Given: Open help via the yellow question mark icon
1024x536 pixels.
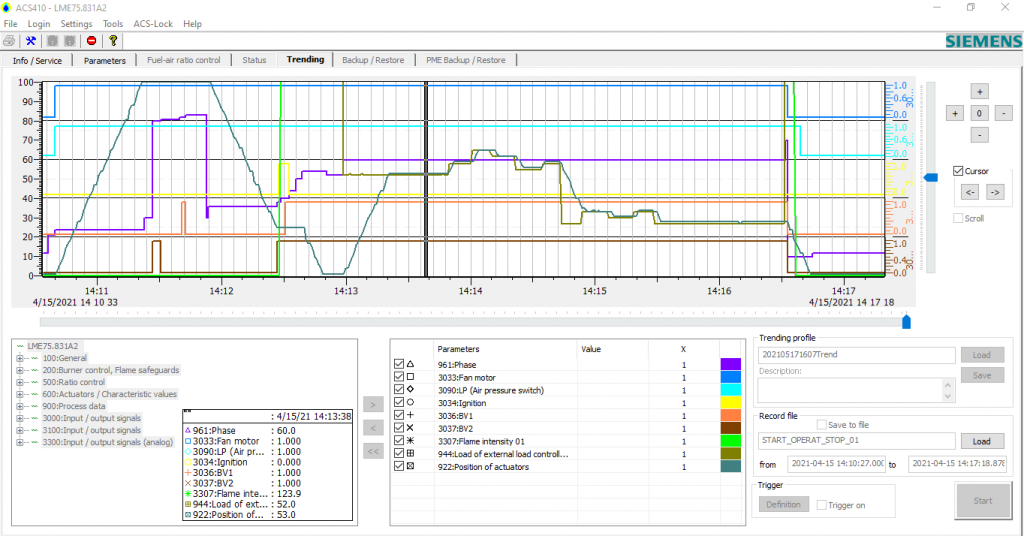Looking at the screenshot, I should coord(113,41).
